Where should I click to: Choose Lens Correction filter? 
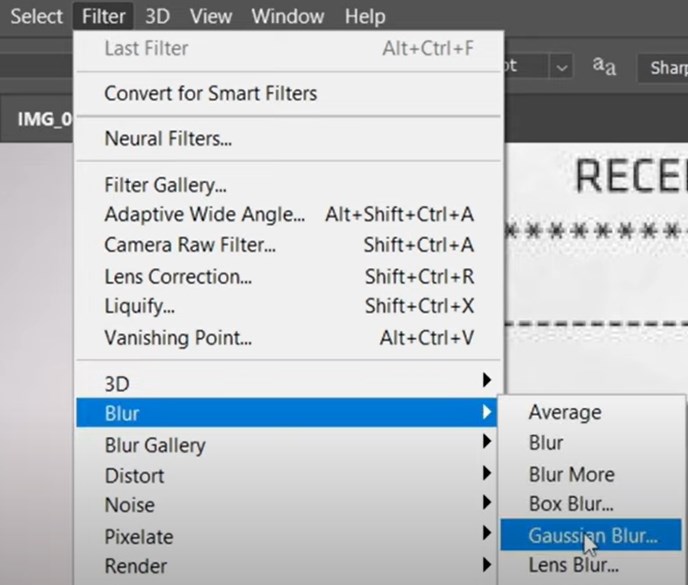pos(178,276)
